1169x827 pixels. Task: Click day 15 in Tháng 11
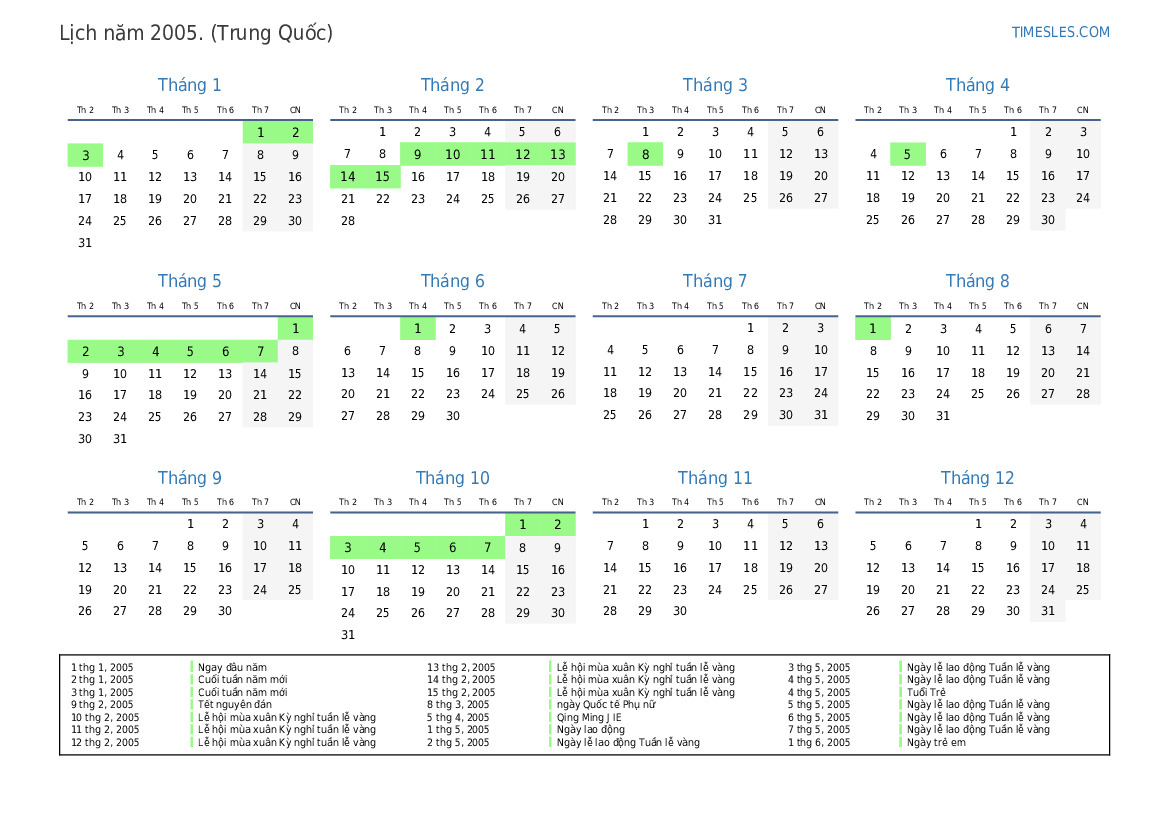[x=645, y=568]
